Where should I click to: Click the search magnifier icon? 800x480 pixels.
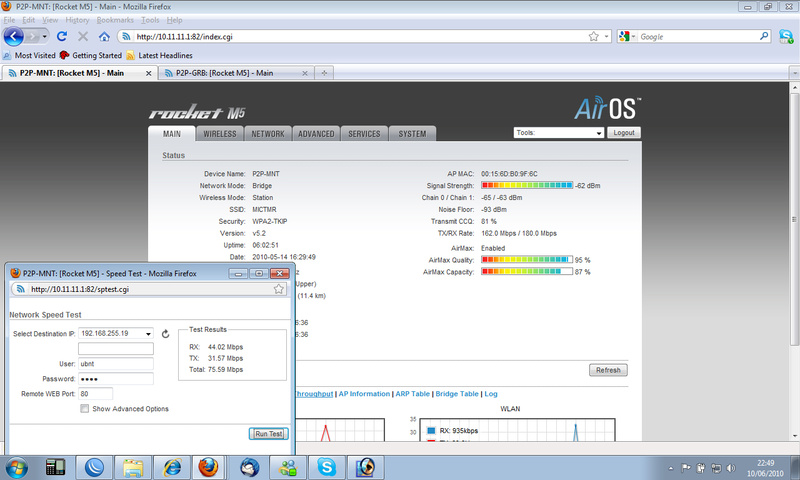[764, 36]
